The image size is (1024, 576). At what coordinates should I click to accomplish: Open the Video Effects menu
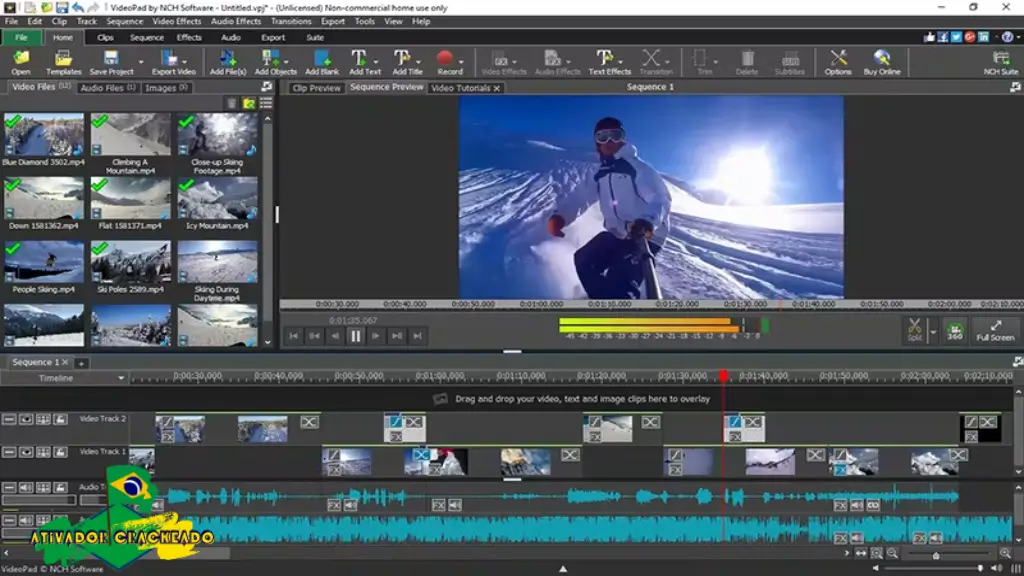click(176, 22)
